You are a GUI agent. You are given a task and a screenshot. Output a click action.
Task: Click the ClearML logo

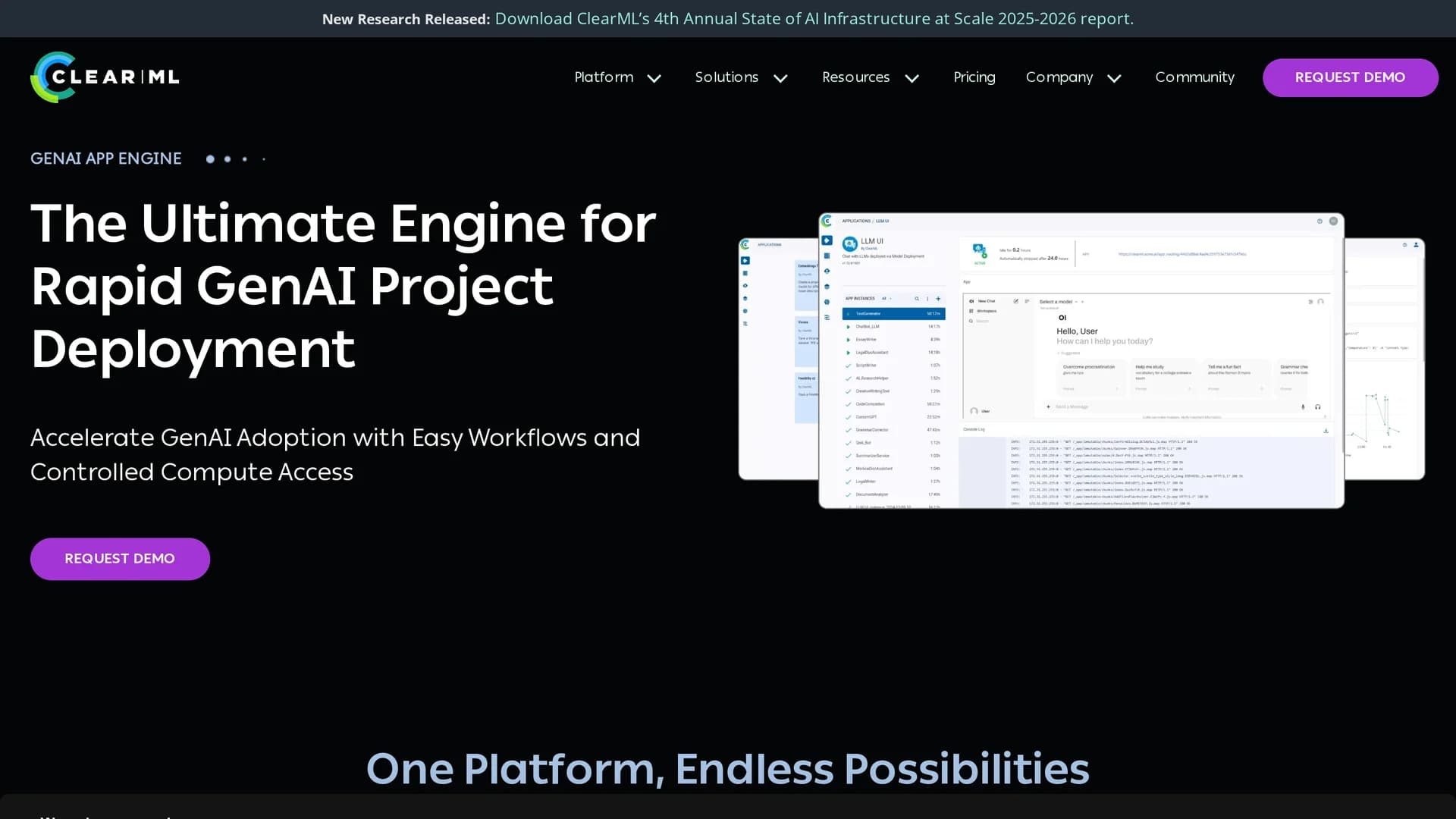(105, 77)
